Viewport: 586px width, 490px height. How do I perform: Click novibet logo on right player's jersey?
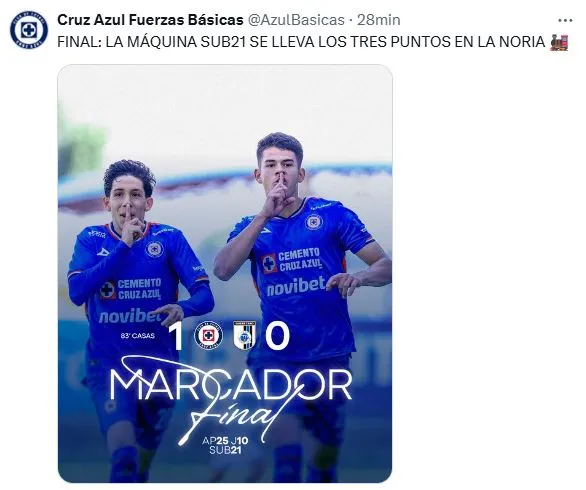[296, 286]
